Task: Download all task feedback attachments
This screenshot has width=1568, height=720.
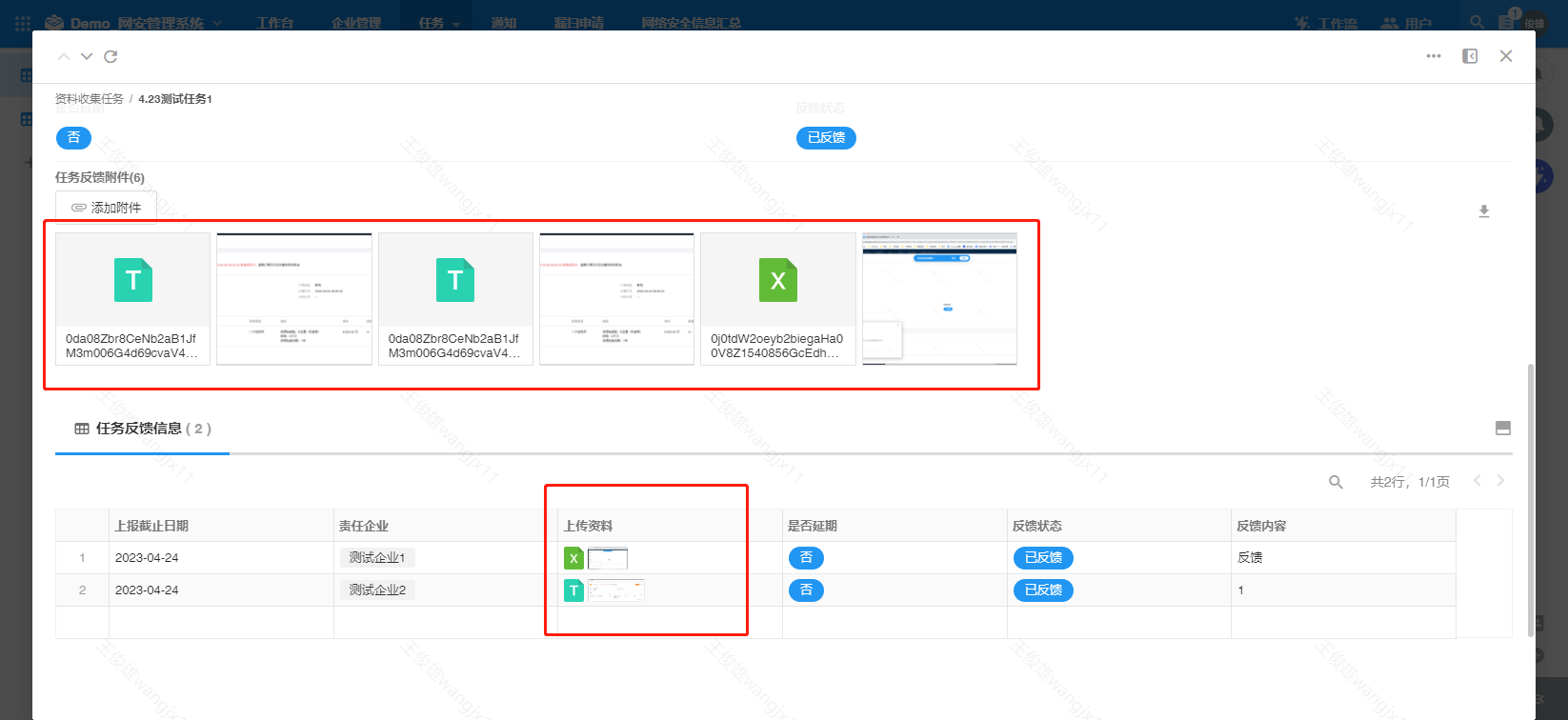Action: tap(1483, 211)
